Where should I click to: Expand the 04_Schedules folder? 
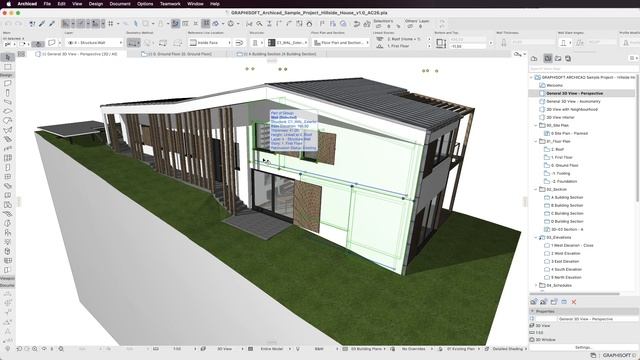(x=536, y=285)
